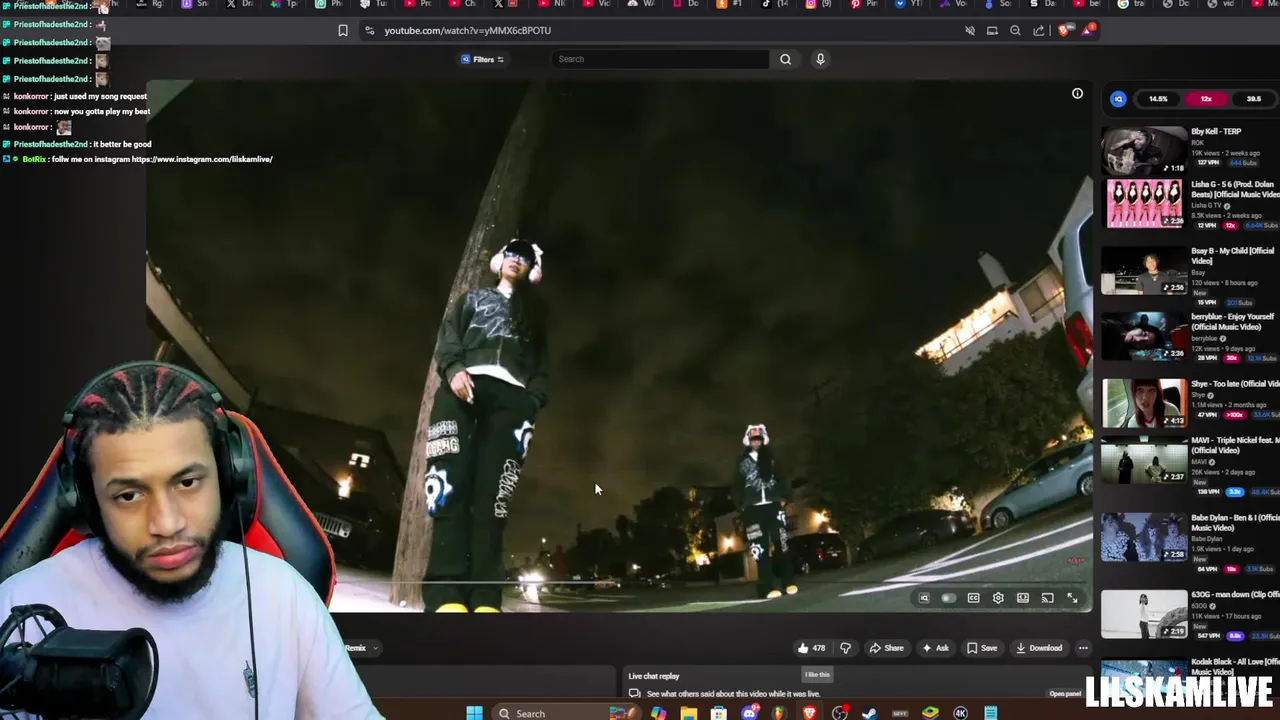This screenshot has width=1280, height=720.
Task: Open MAVI - Triple Nickel video thumbnail
Action: pyautogui.click(x=1144, y=460)
